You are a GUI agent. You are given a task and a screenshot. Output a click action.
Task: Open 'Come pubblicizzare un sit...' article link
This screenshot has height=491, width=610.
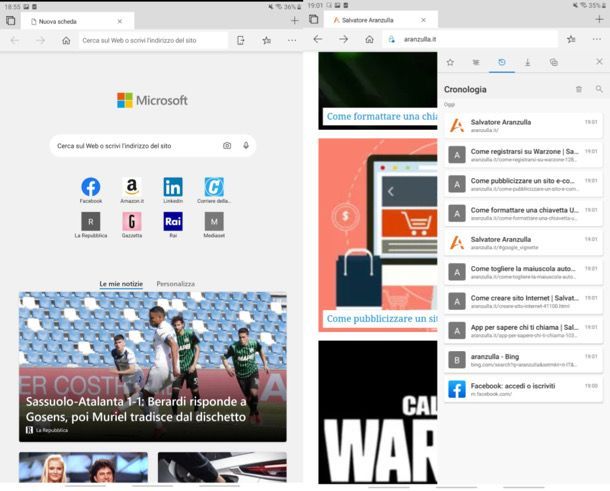[x=382, y=319]
